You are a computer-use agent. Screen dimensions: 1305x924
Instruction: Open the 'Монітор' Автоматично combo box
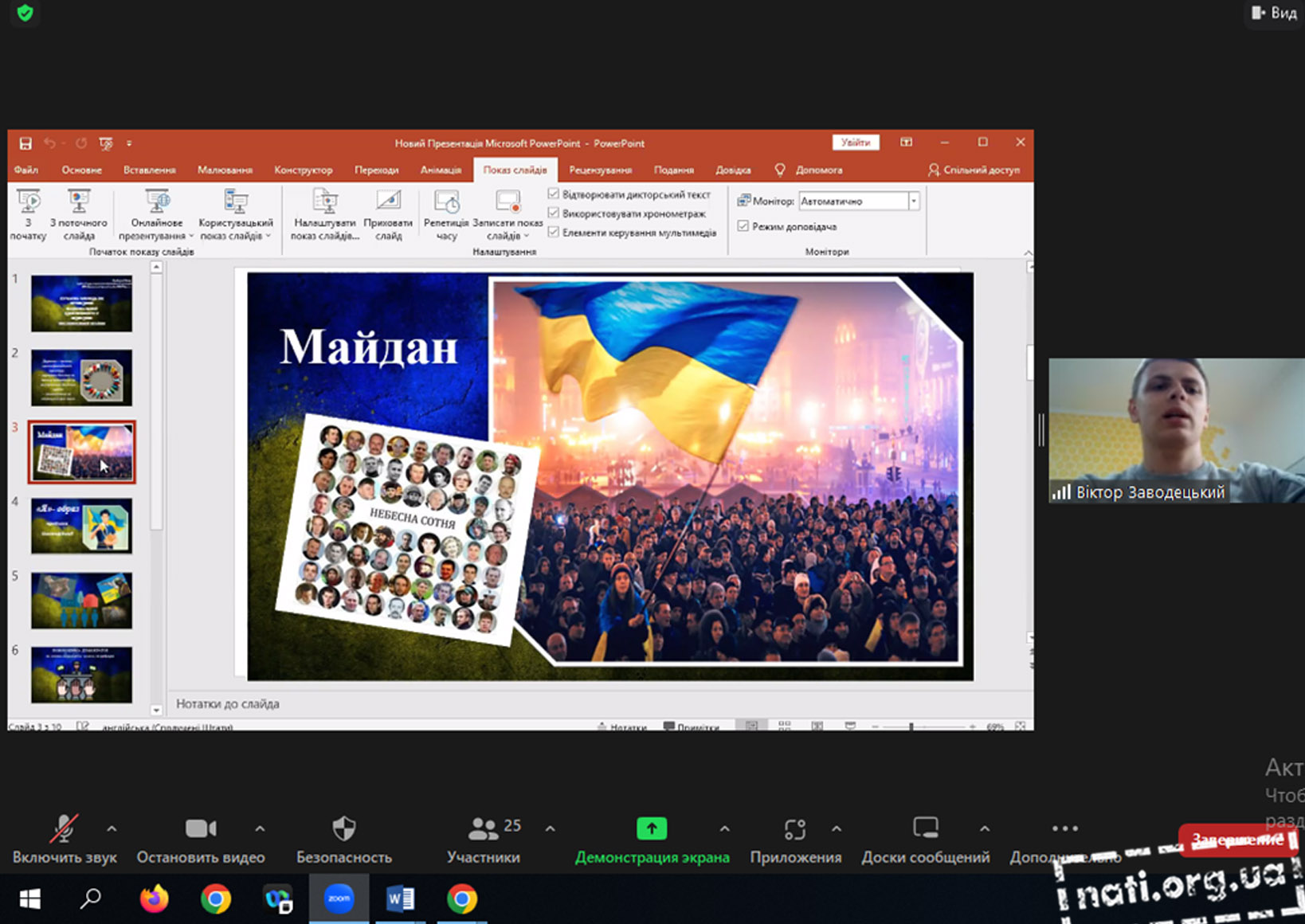[x=860, y=201]
